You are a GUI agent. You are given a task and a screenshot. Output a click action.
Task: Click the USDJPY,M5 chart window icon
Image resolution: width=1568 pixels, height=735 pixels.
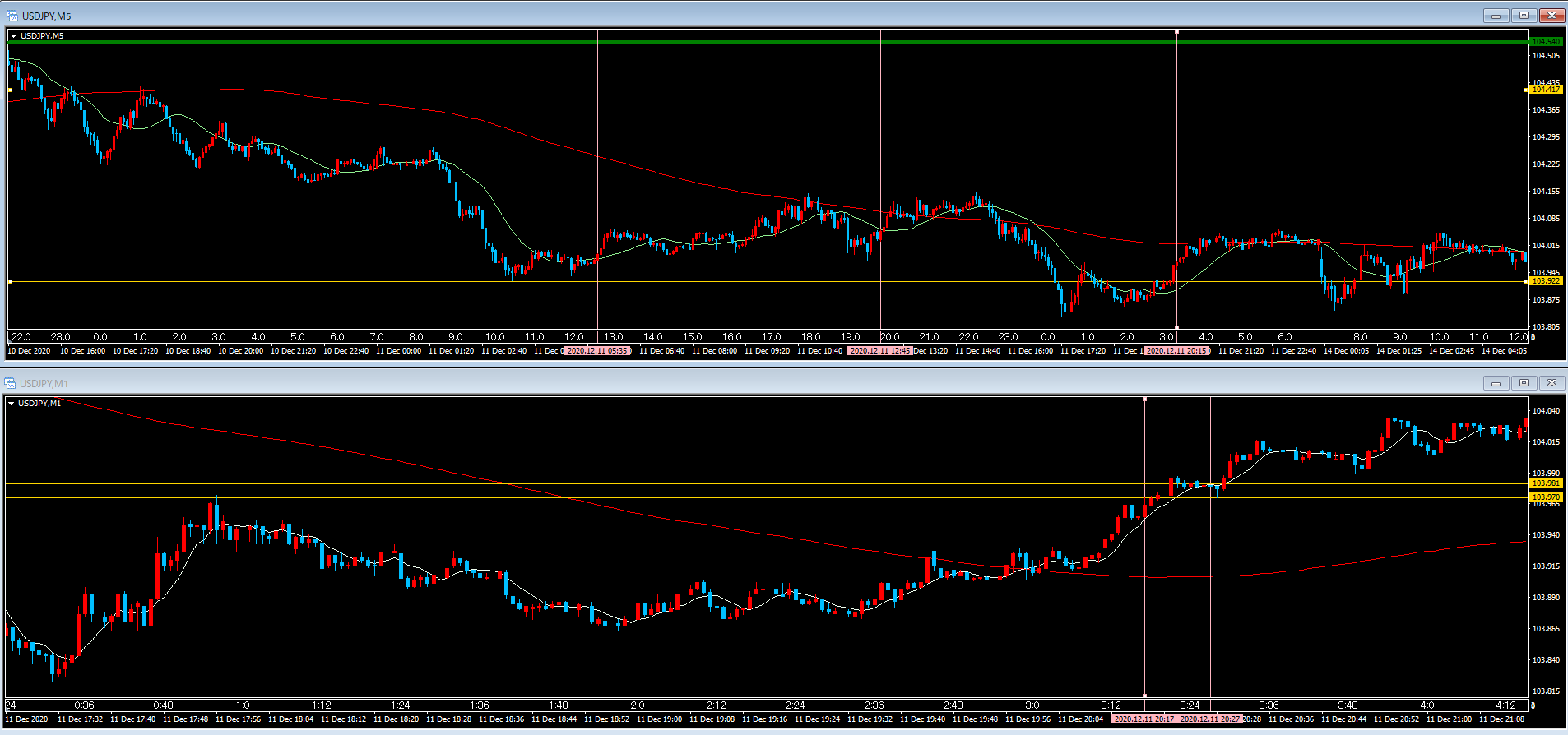[12, 16]
